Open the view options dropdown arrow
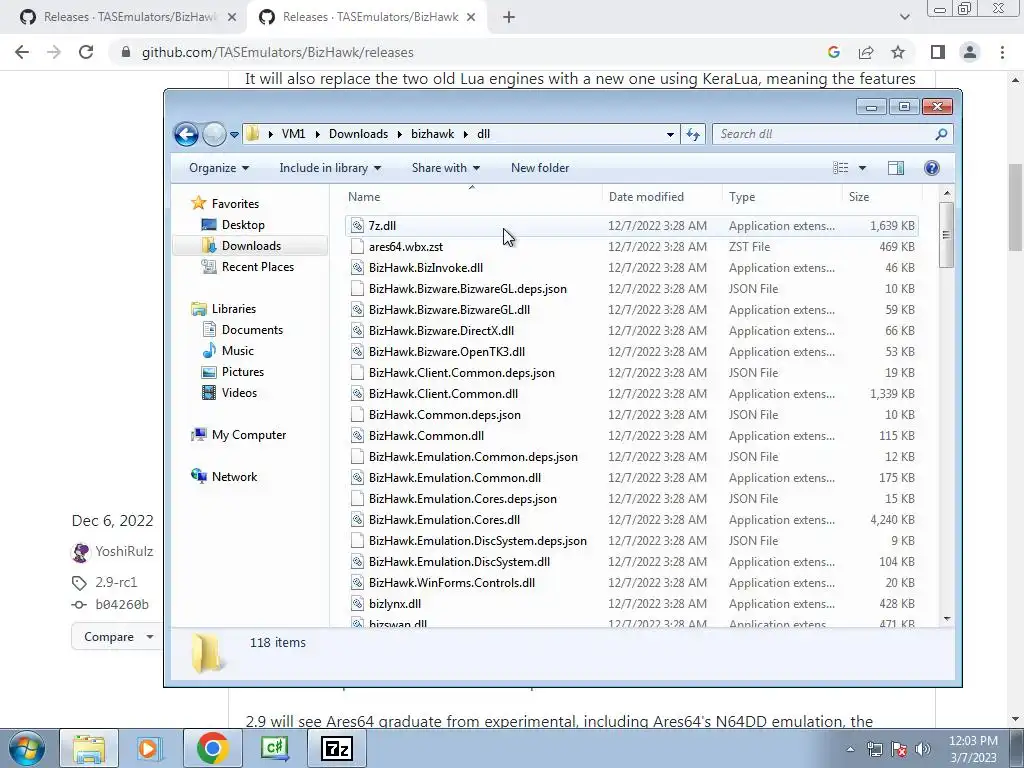This screenshot has width=1024, height=768. (862, 168)
